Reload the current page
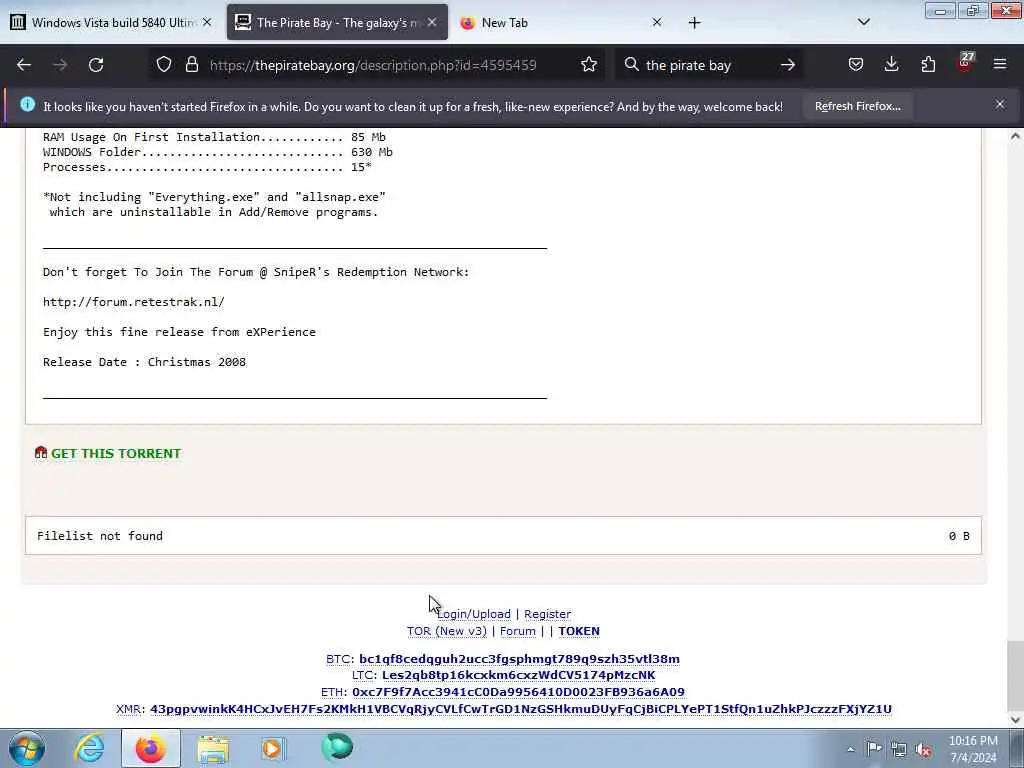Screen dimensions: 1024x768 tap(96, 65)
